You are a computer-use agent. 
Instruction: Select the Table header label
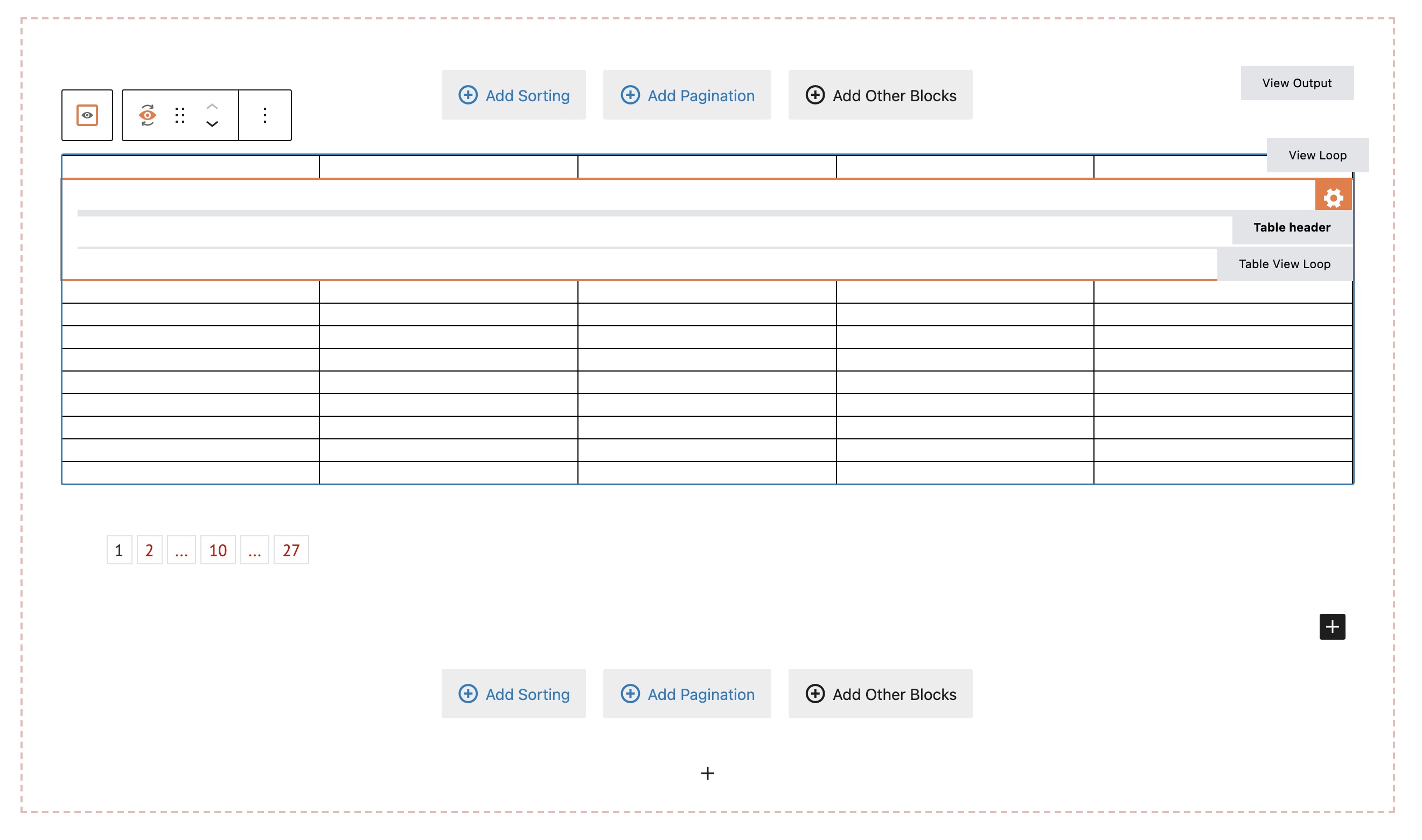[1292, 228]
